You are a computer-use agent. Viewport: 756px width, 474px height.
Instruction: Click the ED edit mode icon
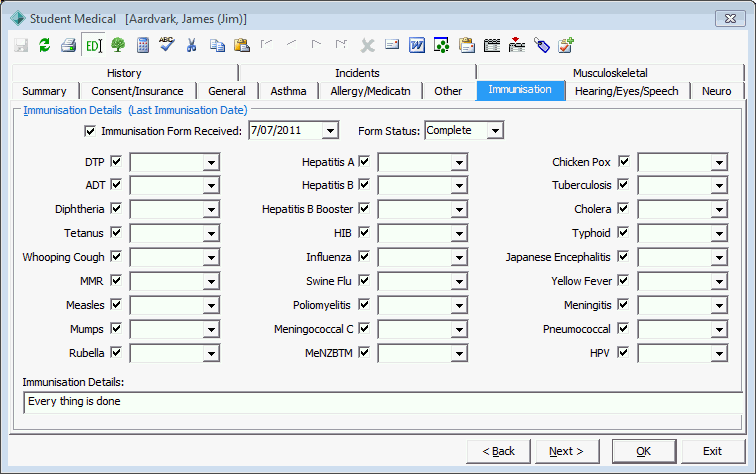pos(93,45)
